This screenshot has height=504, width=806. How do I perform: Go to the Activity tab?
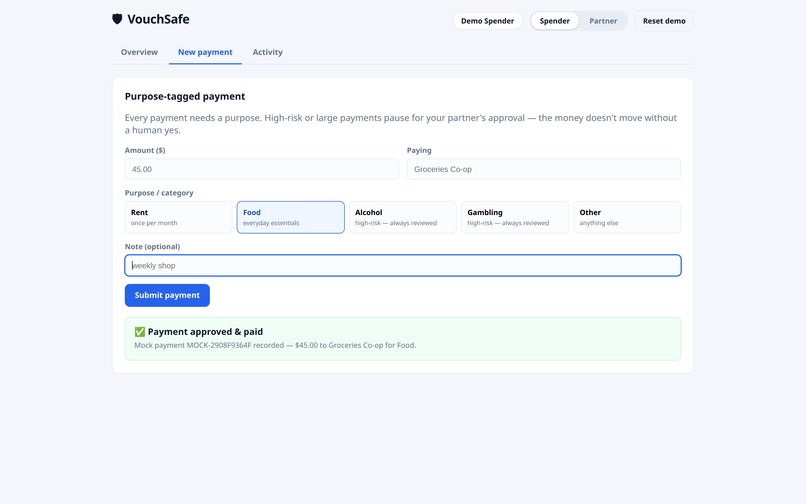pyautogui.click(x=267, y=52)
